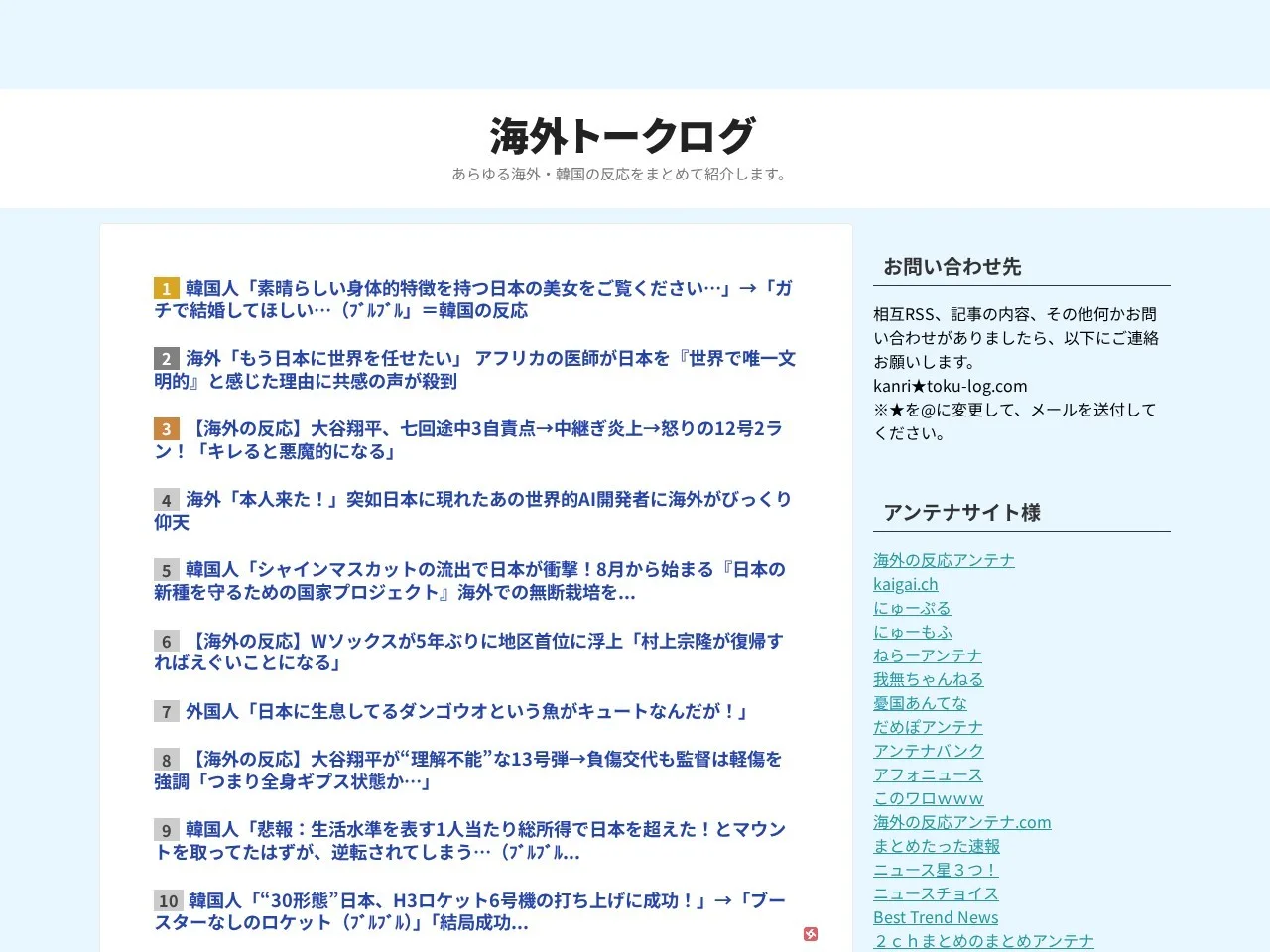
Task: Open the にゅーぷる sidebar link
Action: [x=912, y=608]
